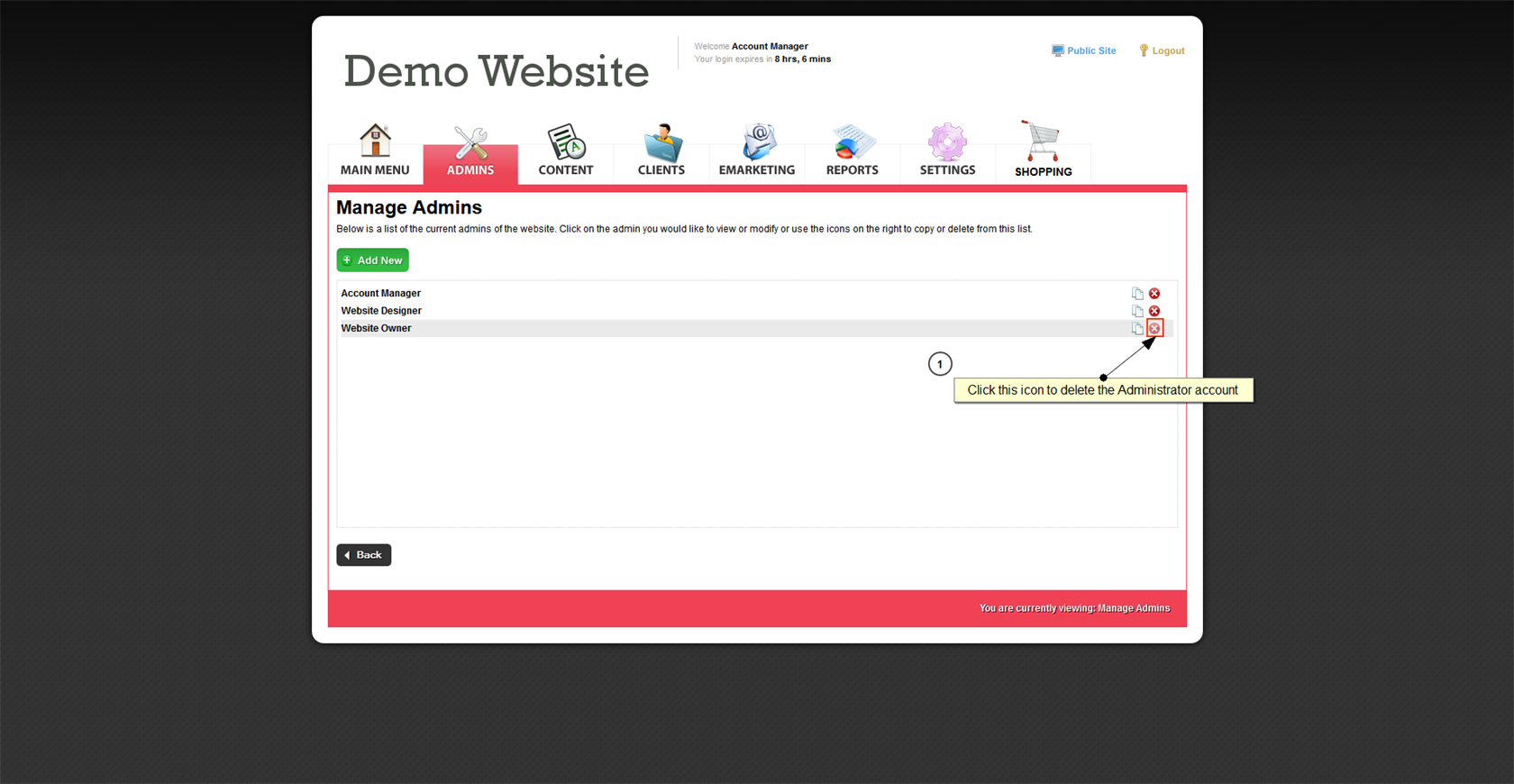1514x784 pixels.
Task: Remove the Website Designer admin
Action: pyautogui.click(x=1154, y=311)
